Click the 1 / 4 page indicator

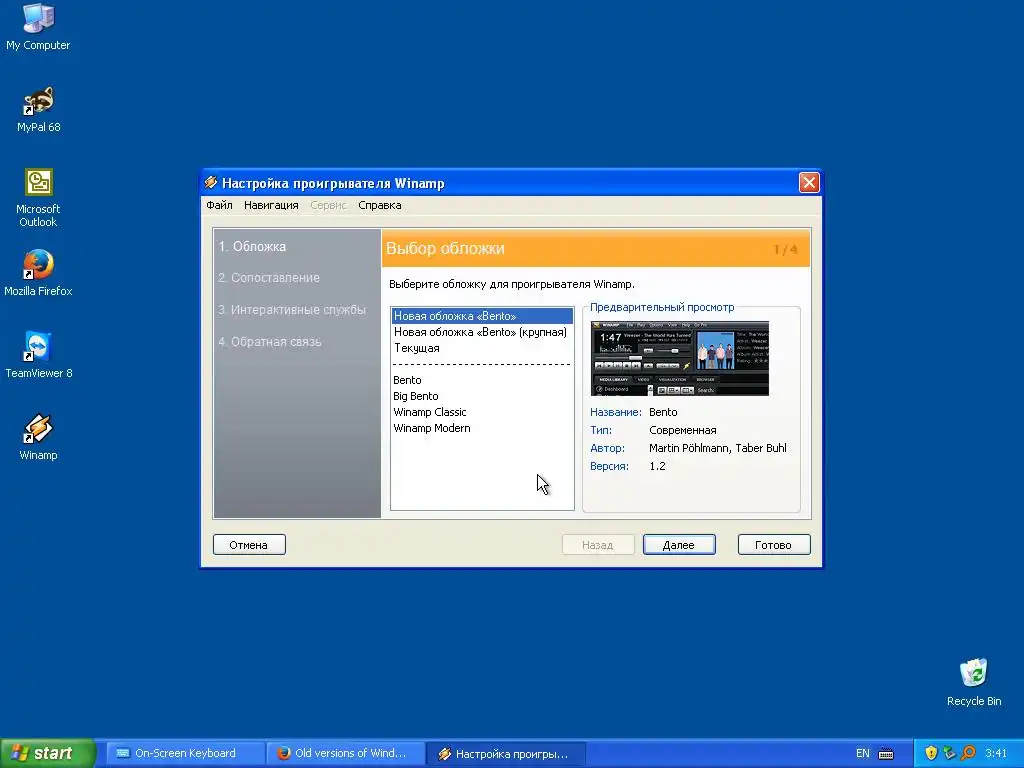[785, 249]
